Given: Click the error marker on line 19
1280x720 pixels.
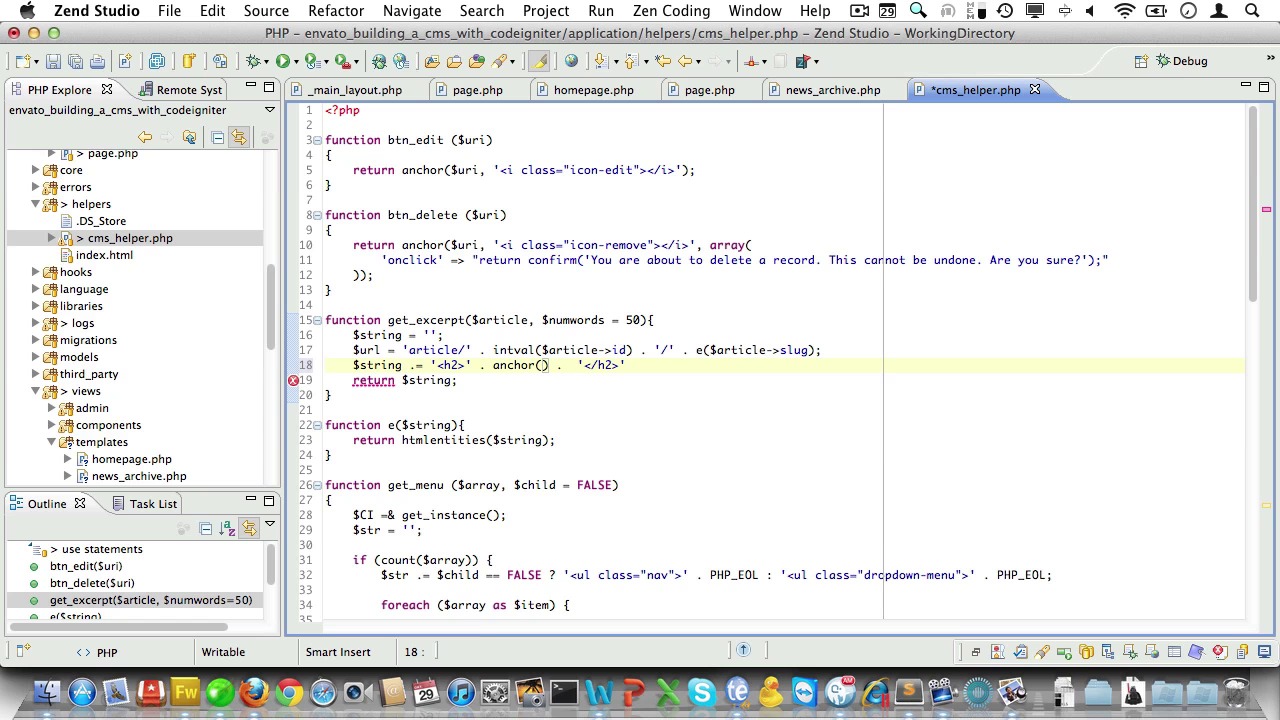Looking at the screenshot, I should (293, 380).
